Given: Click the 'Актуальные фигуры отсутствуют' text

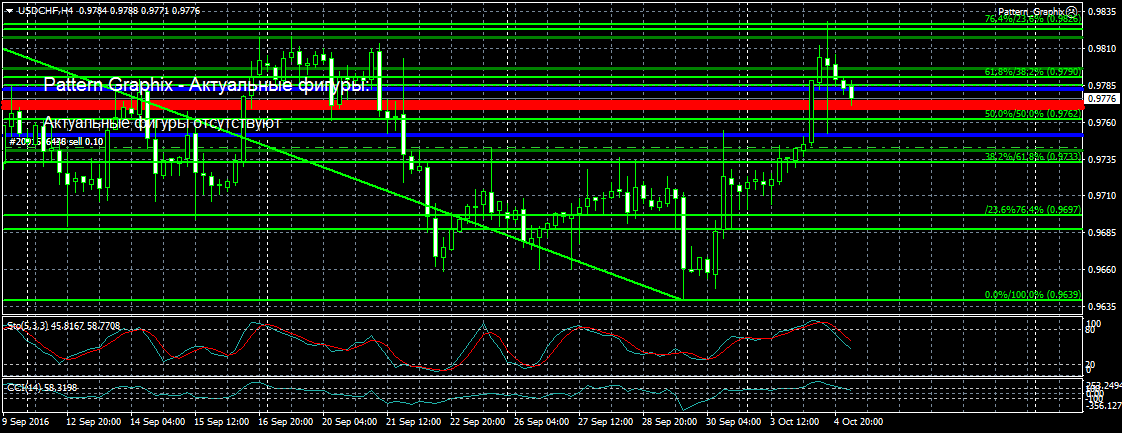Looking at the screenshot, I should [162, 123].
